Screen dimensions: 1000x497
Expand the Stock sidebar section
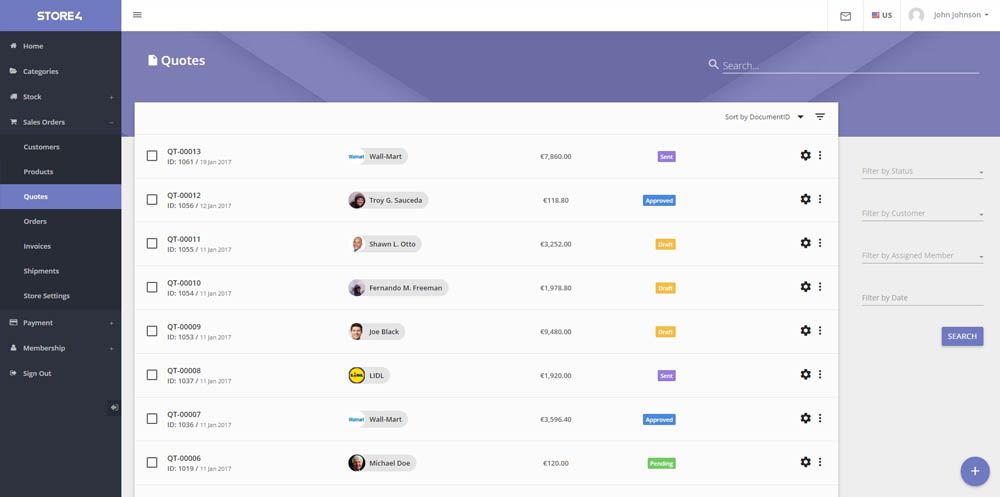pyautogui.click(x=61, y=97)
